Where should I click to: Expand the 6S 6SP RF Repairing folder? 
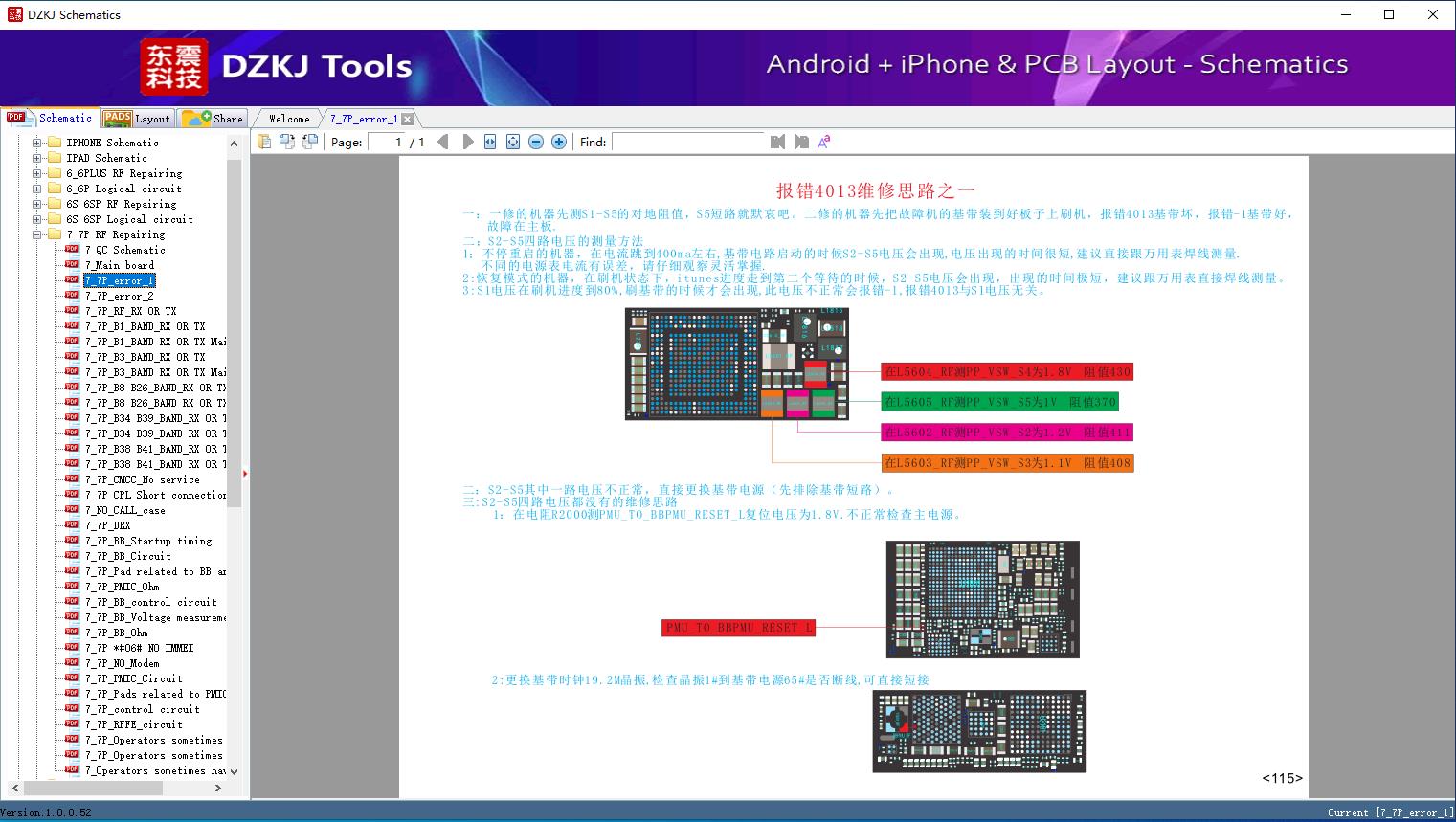(x=37, y=204)
